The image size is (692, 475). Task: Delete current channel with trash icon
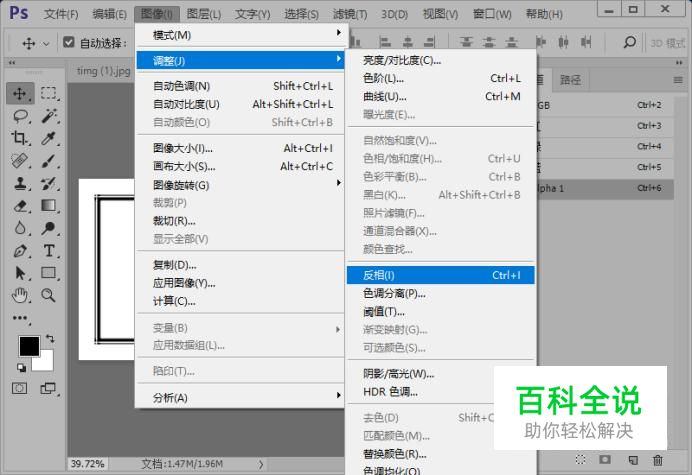(x=658, y=460)
